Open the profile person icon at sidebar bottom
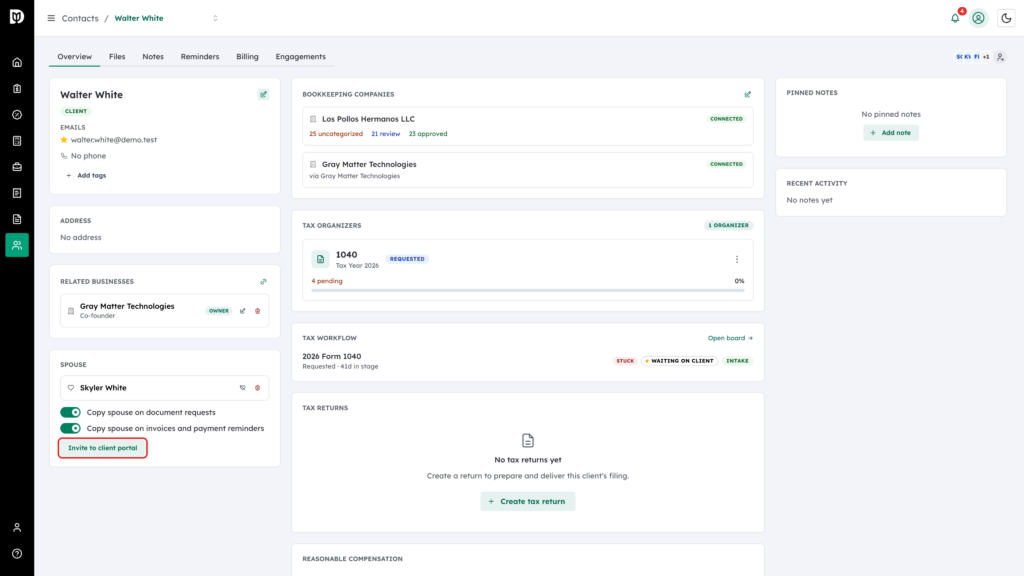 17,528
